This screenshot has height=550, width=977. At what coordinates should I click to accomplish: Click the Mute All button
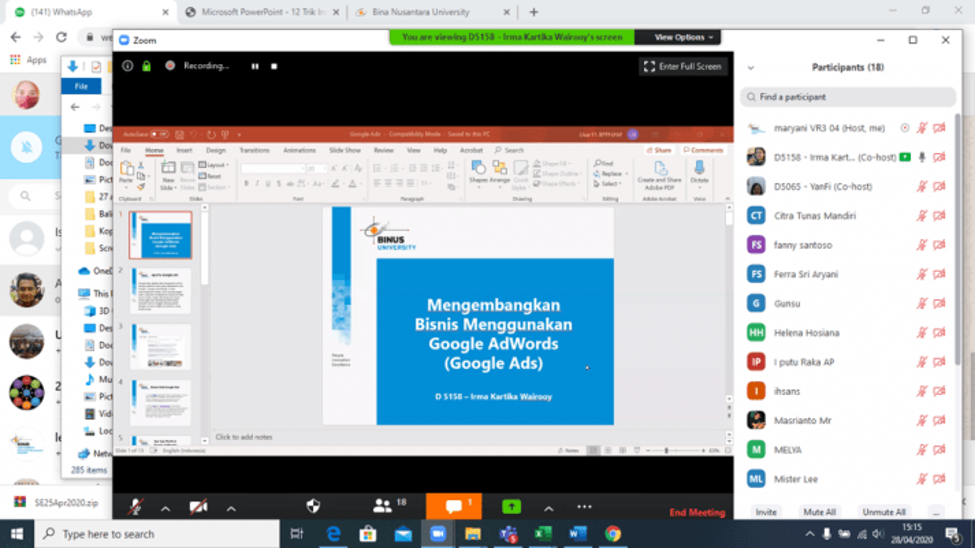819,512
